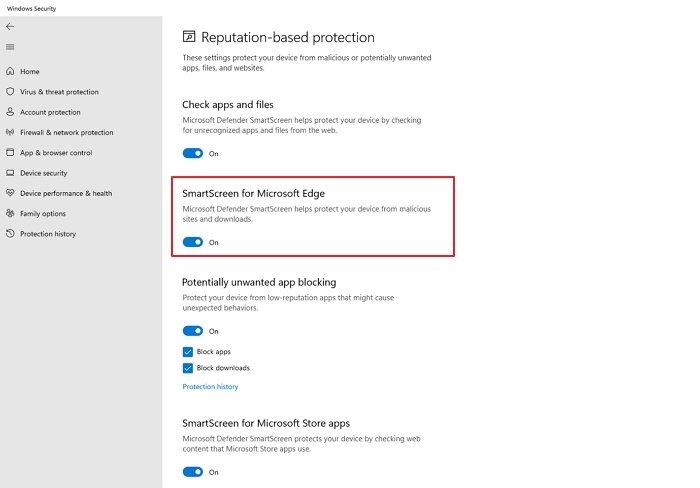The width and height of the screenshot is (700, 488).
Task: Open the hamburger navigation menu icon
Action: coord(10,47)
